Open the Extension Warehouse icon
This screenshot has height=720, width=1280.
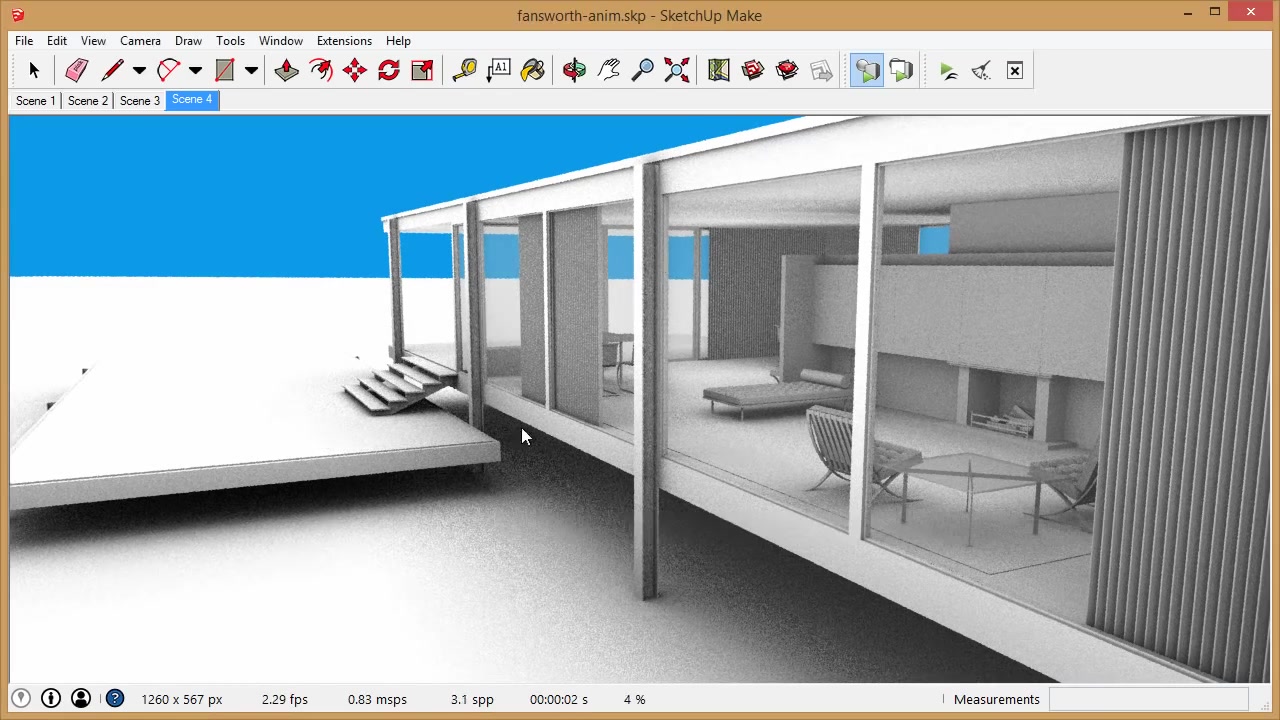[x=787, y=70]
